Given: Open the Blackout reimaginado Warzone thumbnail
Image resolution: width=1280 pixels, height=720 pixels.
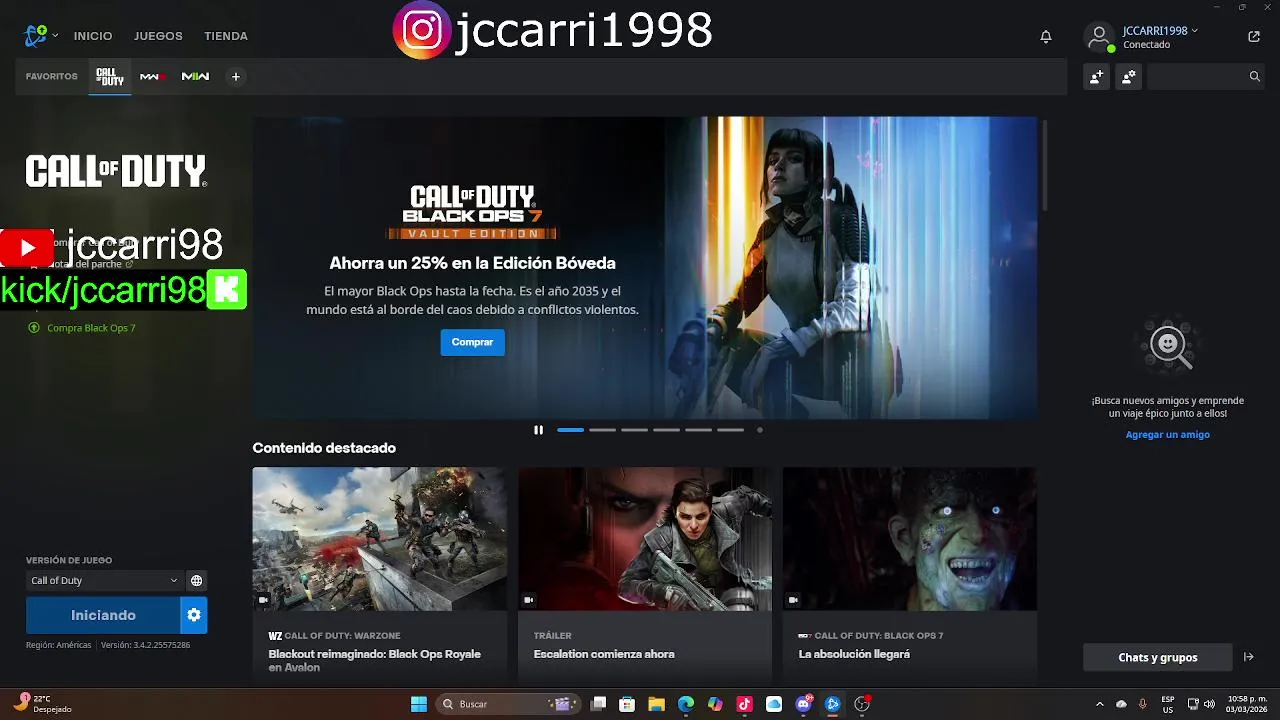Looking at the screenshot, I should tap(379, 539).
